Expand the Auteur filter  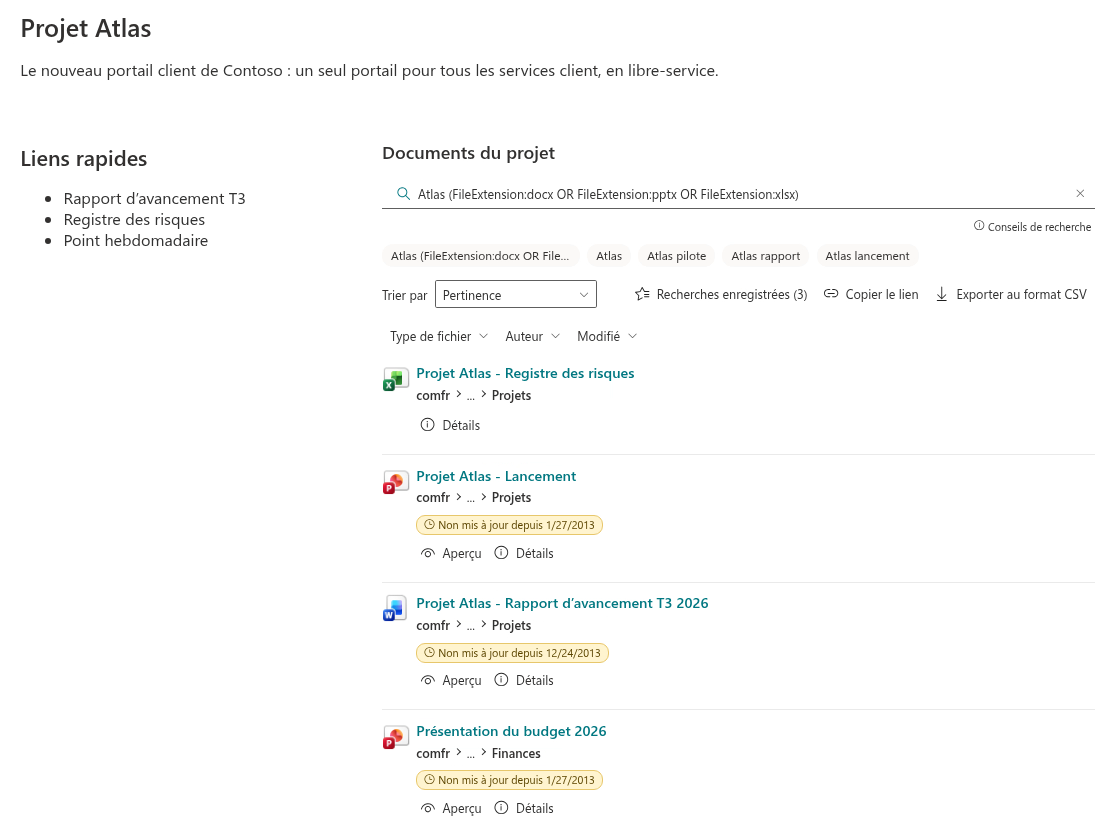532,336
